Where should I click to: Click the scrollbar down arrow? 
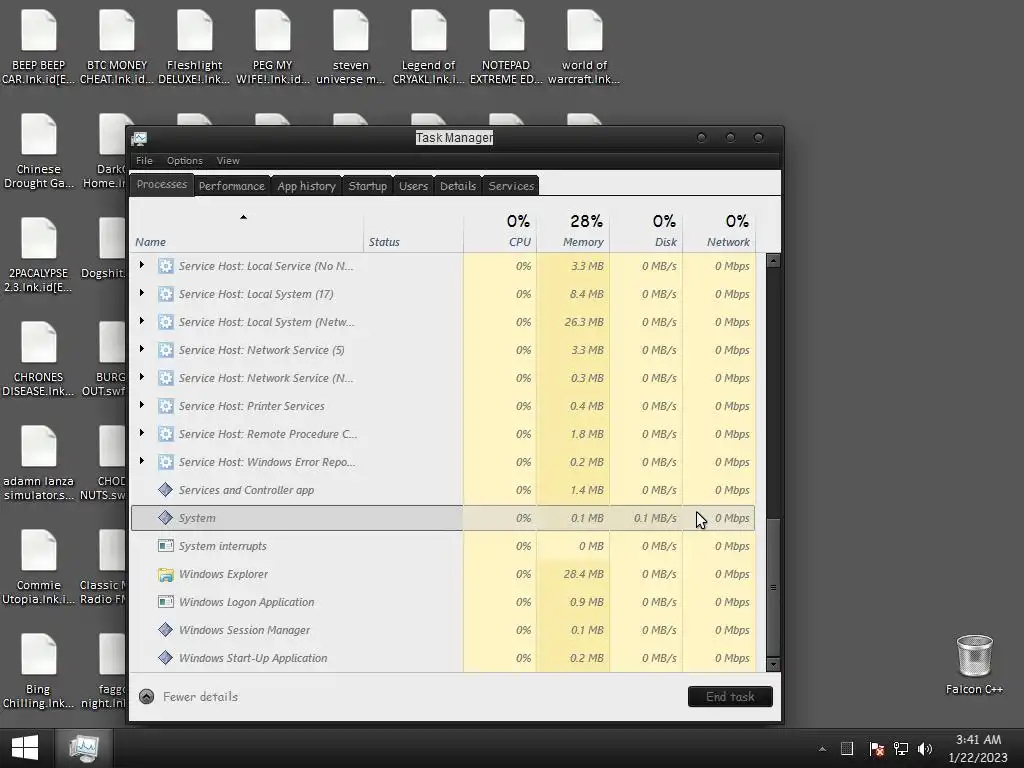(x=773, y=665)
